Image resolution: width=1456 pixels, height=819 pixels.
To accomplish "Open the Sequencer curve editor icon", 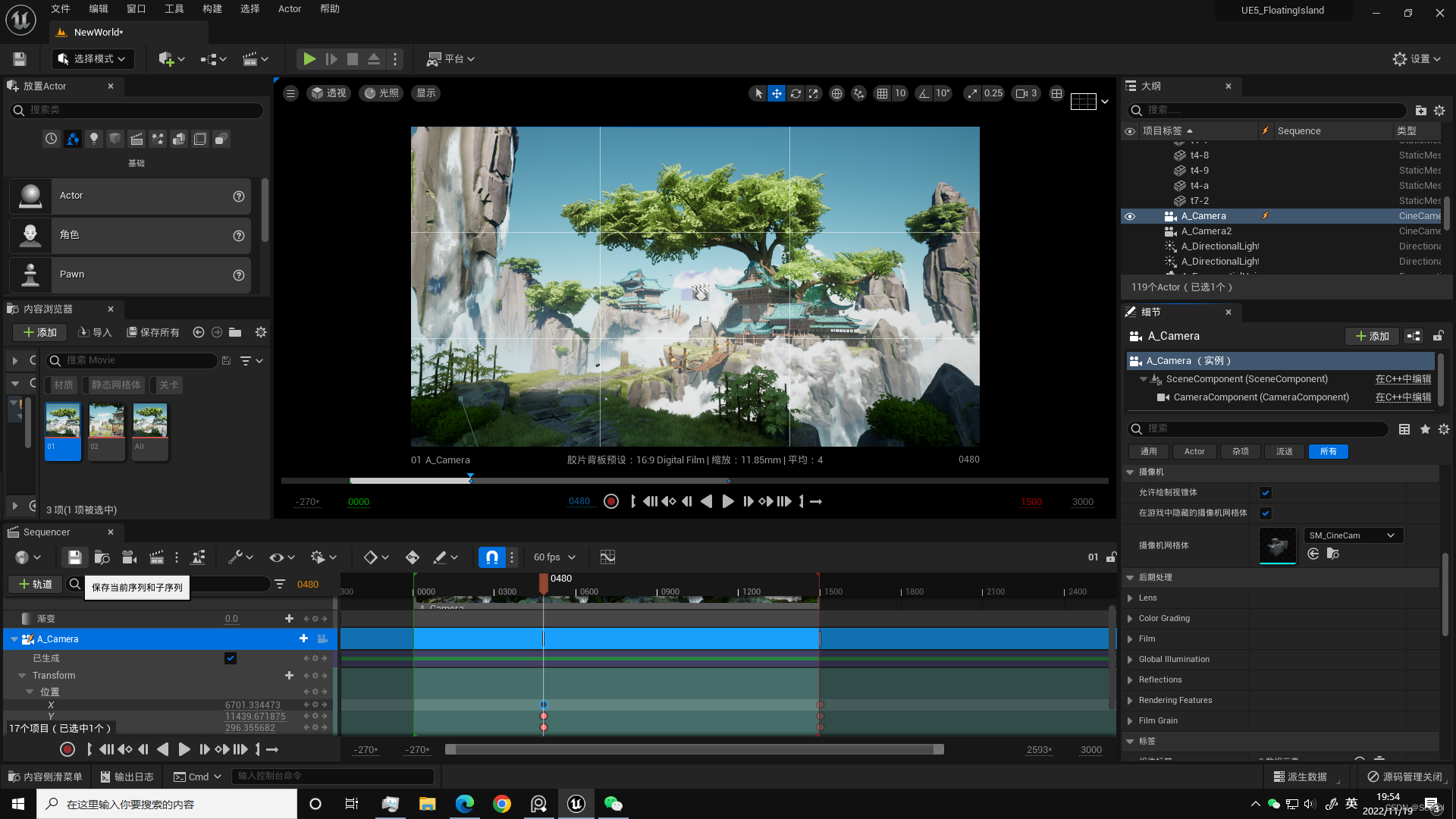I will click(607, 557).
